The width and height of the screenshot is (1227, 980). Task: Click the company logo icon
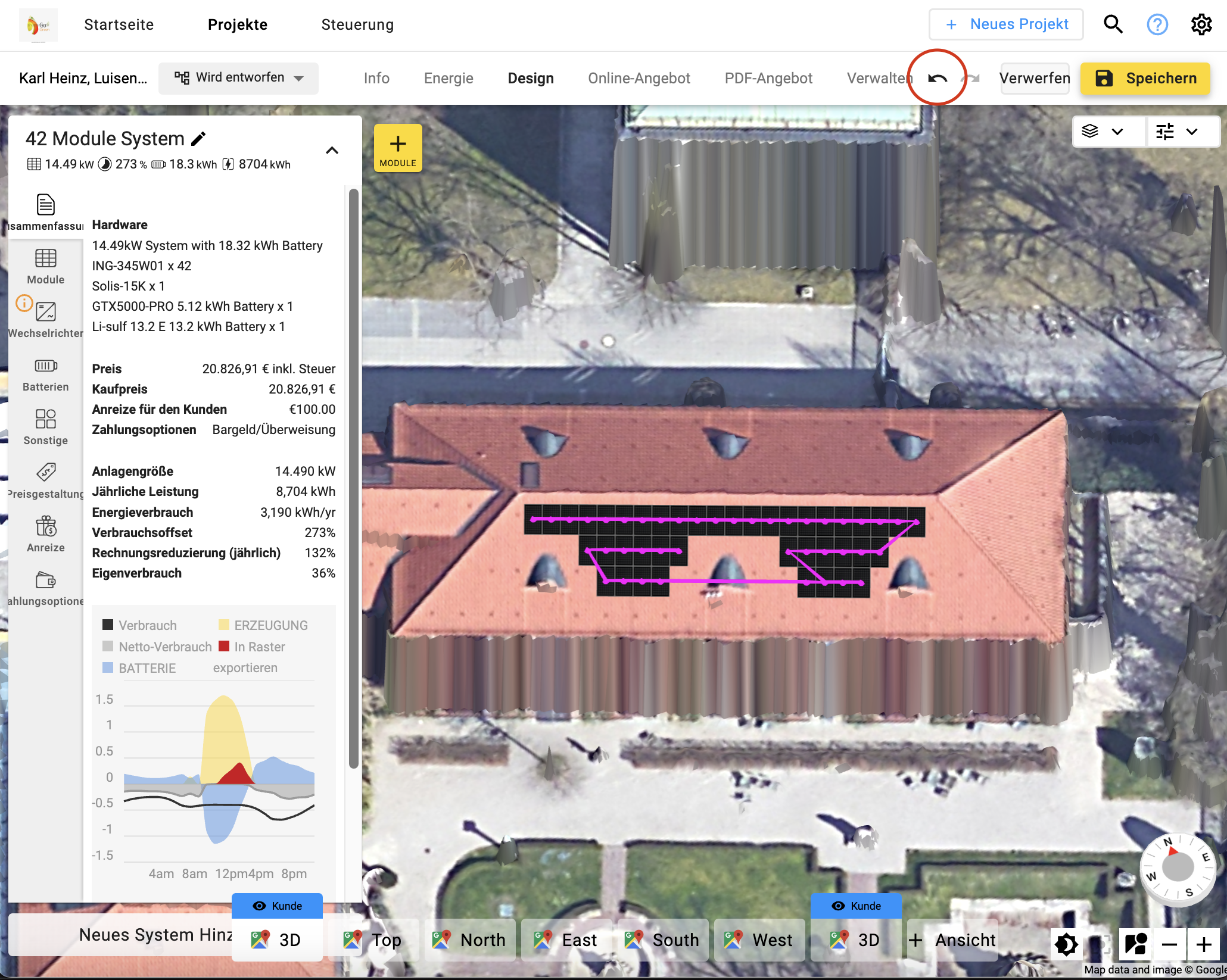[38, 25]
